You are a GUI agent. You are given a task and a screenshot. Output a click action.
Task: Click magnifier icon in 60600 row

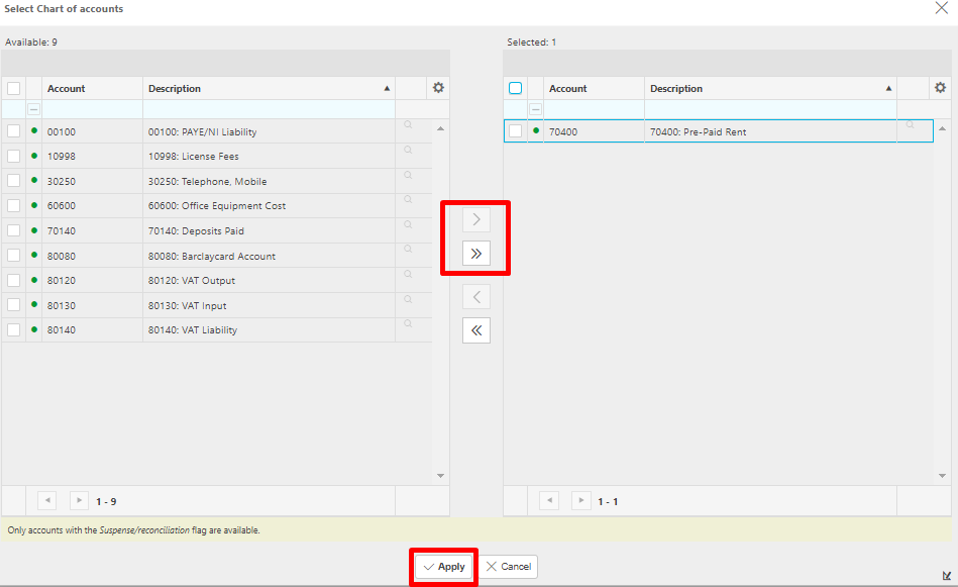pos(408,199)
